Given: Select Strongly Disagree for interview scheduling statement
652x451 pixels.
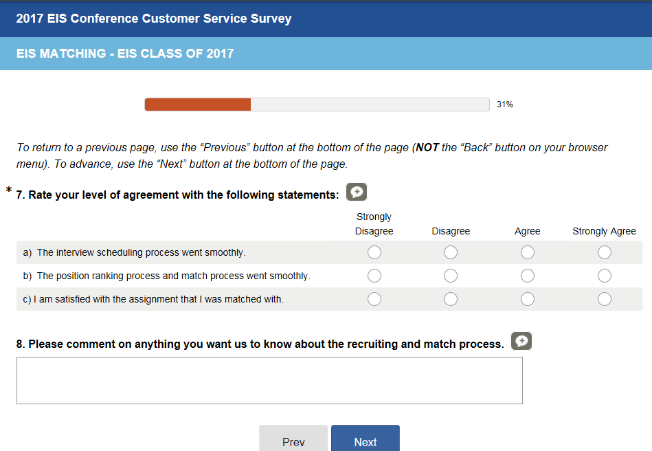Looking at the screenshot, I should click(x=375, y=251).
